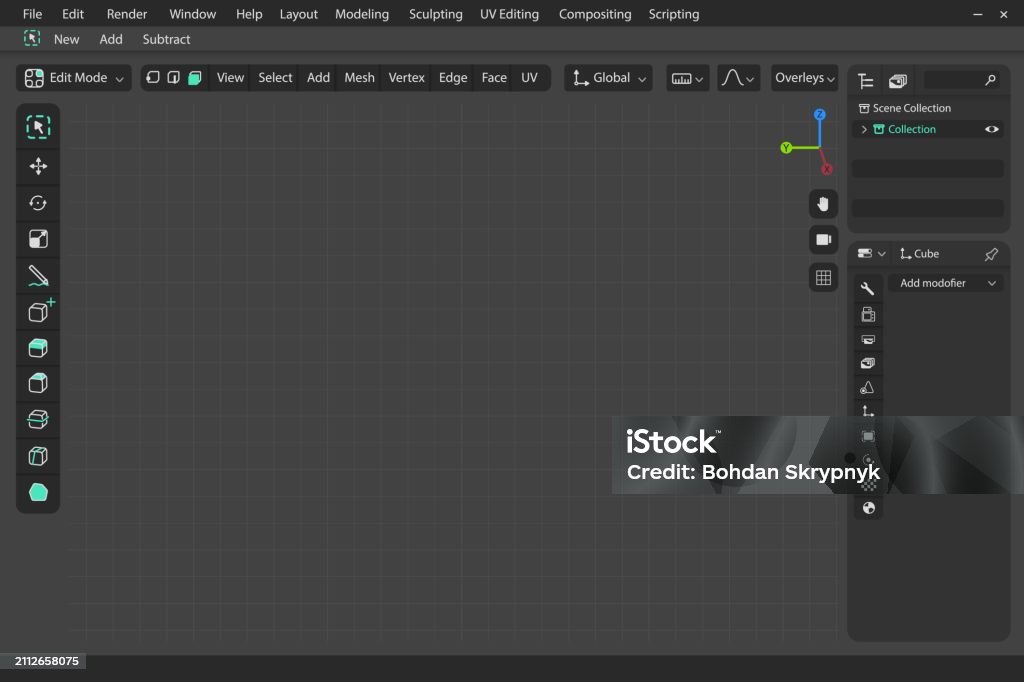Click the outliner display mode icon
The height and width of the screenshot is (682, 1024).
[x=866, y=81]
